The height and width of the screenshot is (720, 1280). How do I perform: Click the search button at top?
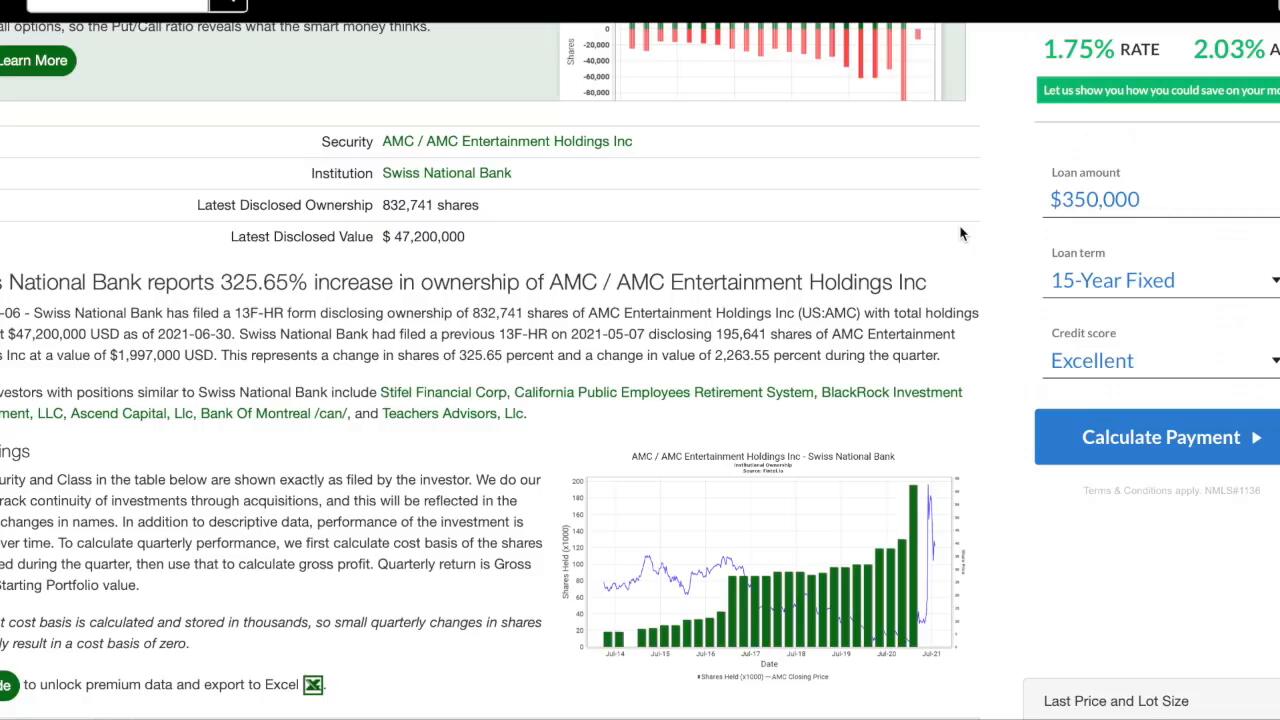click(x=228, y=5)
